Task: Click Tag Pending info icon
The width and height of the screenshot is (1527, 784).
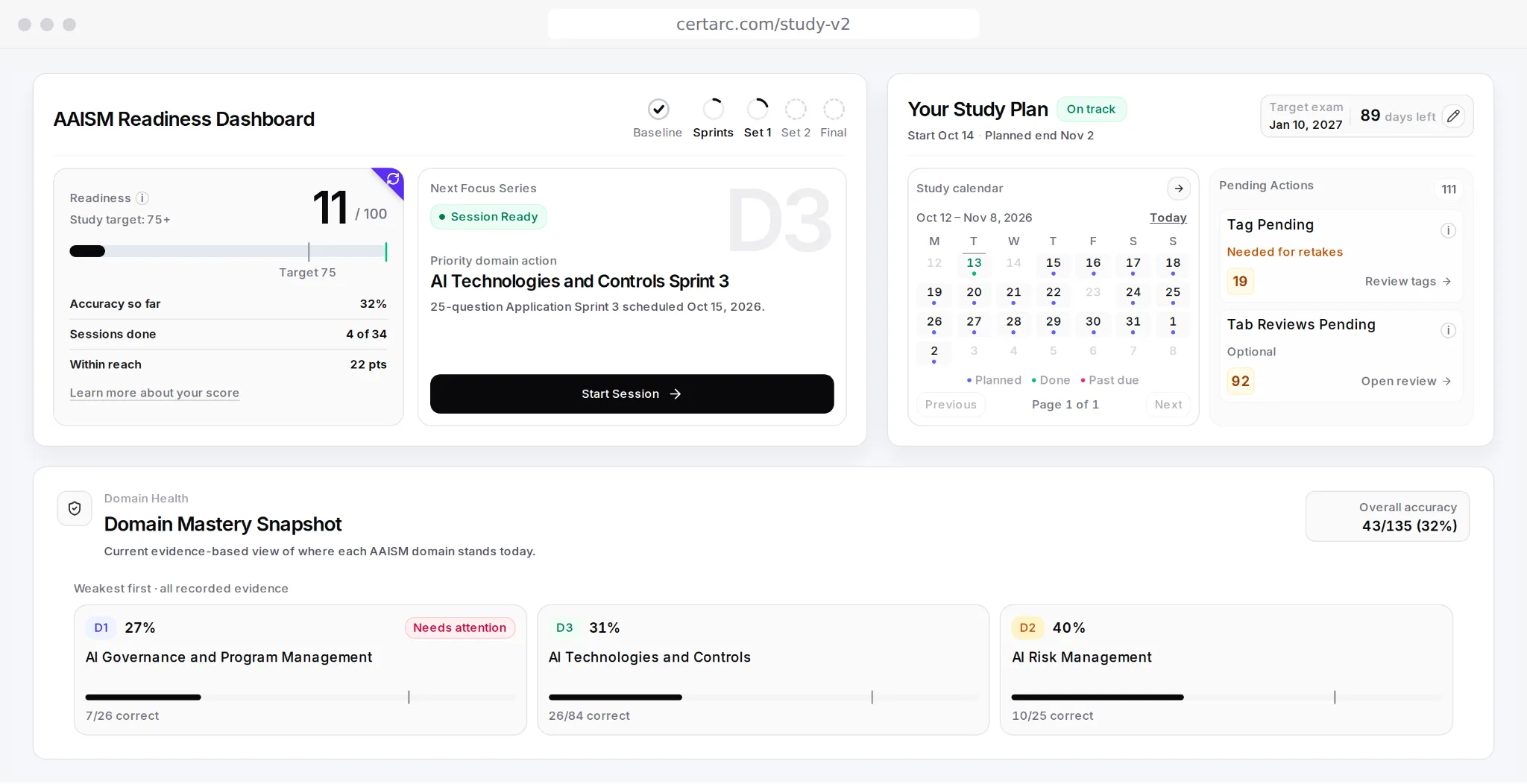Action: pyautogui.click(x=1448, y=230)
